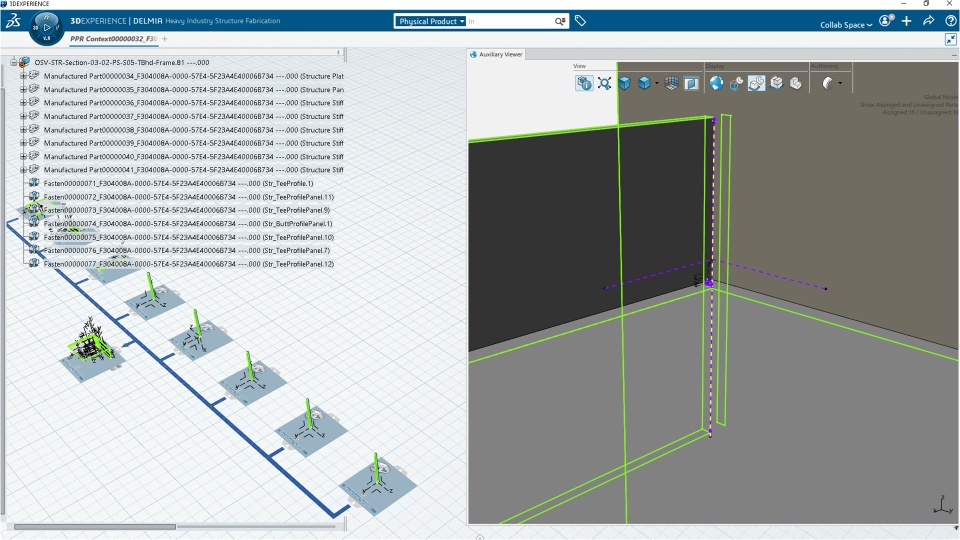Screen dimensions: 960x540
Task: Click the Fasten00000071 fastener icon
Action: pyautogui.click(x=34, y=182)
